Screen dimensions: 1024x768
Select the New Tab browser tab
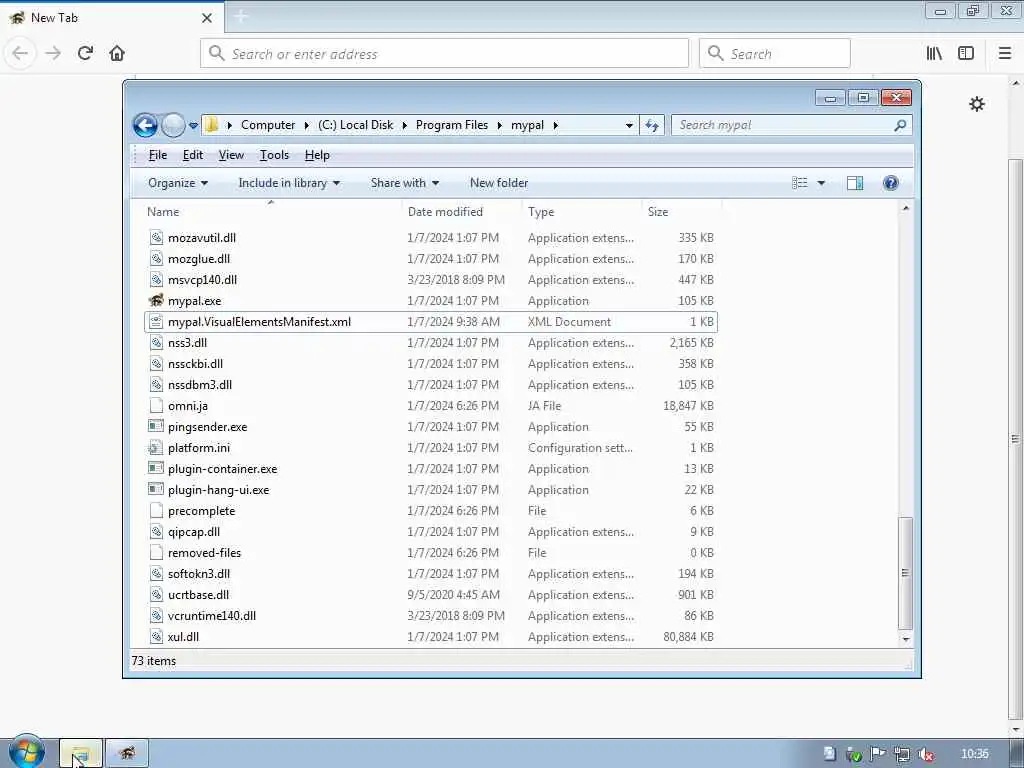coord(111,18)
